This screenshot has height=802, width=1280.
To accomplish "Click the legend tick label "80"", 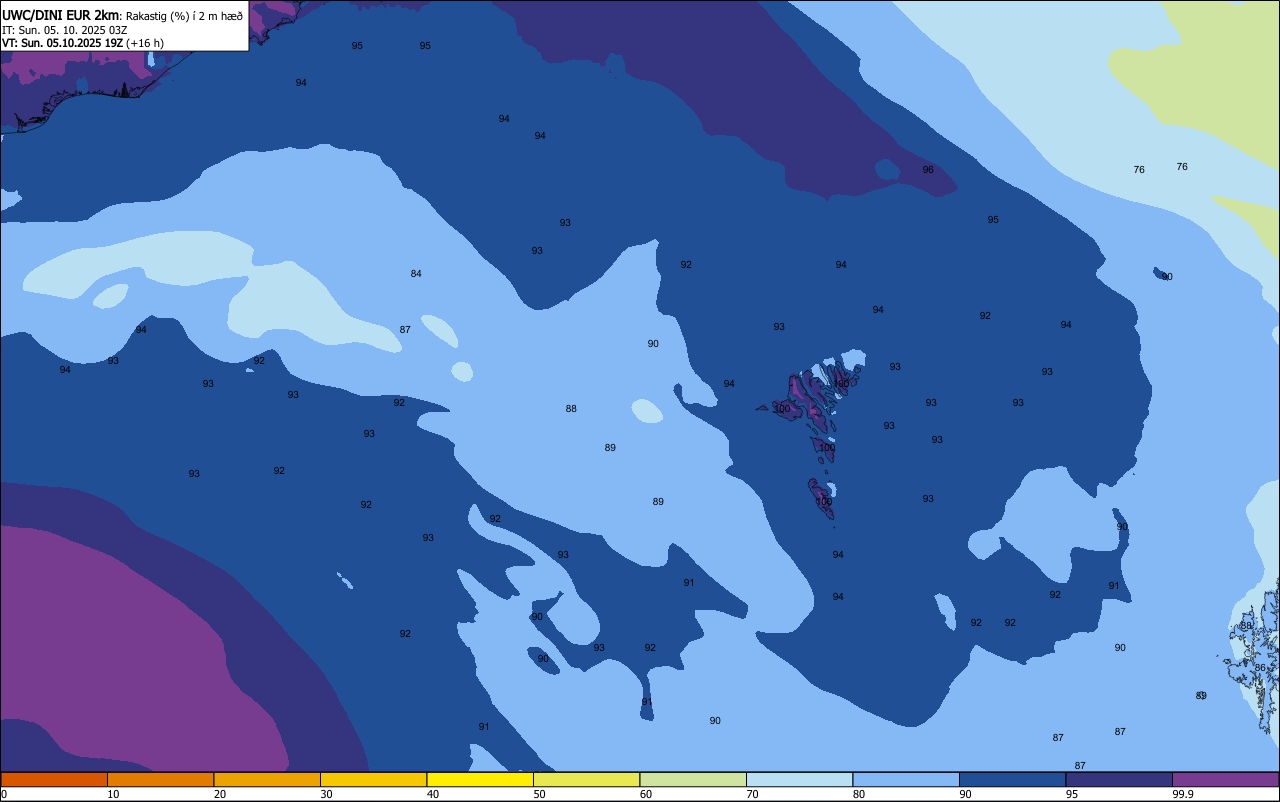I will pyautogui.click(x=859, y=794).
